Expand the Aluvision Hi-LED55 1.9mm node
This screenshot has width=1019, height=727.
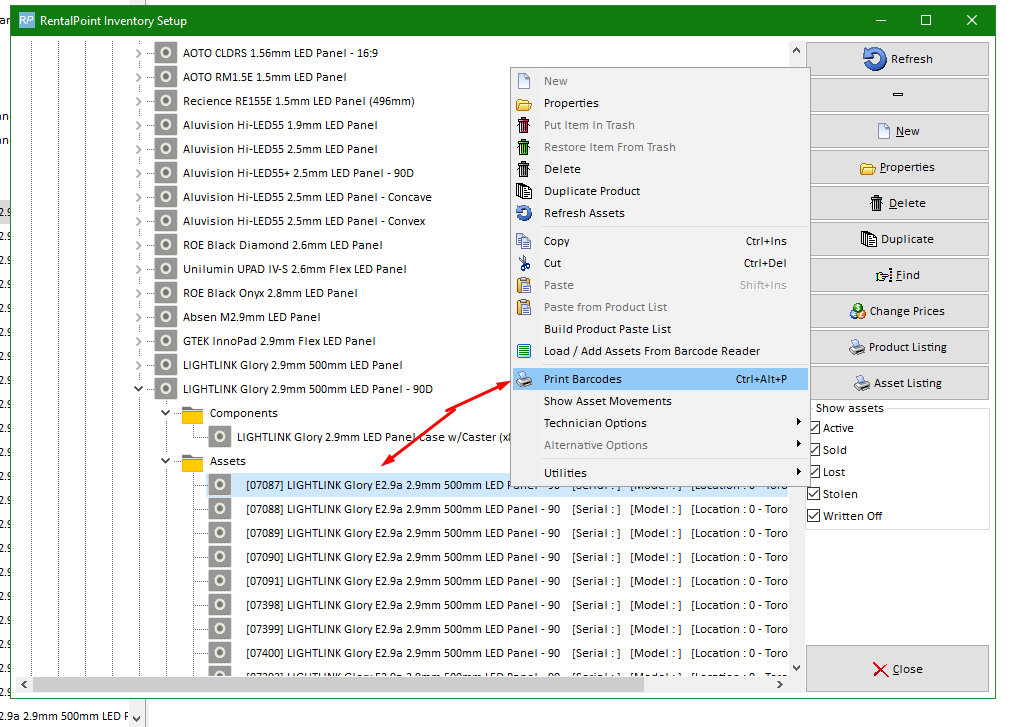coord(138,125)
